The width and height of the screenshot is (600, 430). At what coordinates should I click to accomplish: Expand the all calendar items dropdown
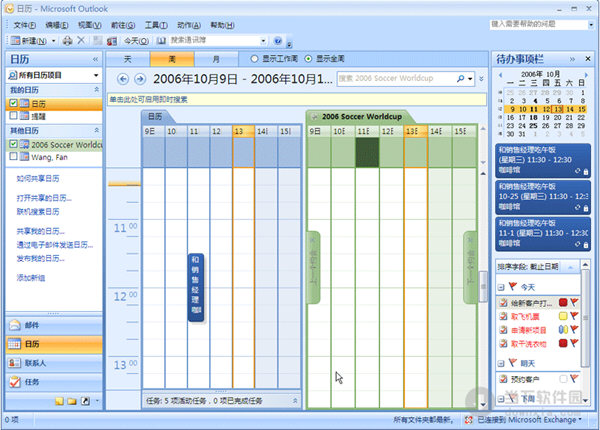point(97,77)
